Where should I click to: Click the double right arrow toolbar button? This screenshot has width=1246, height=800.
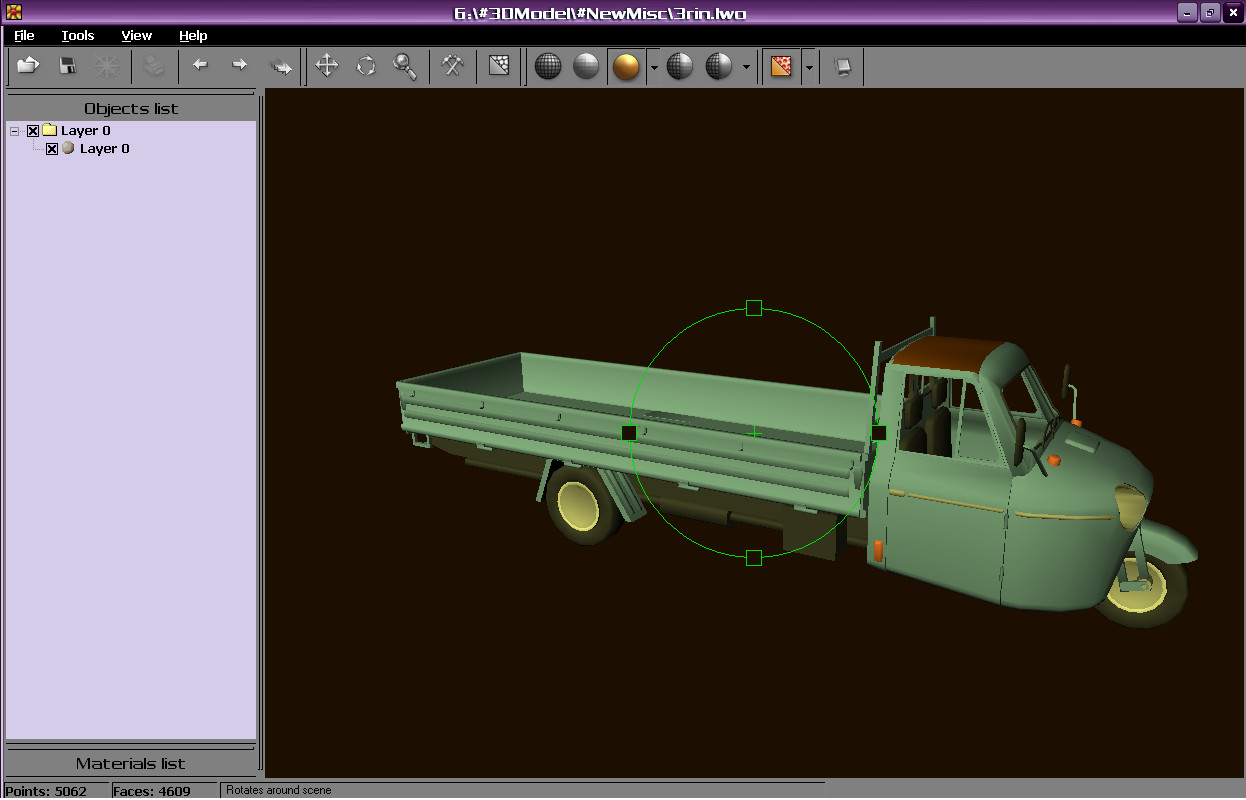(x=281, y=67)
